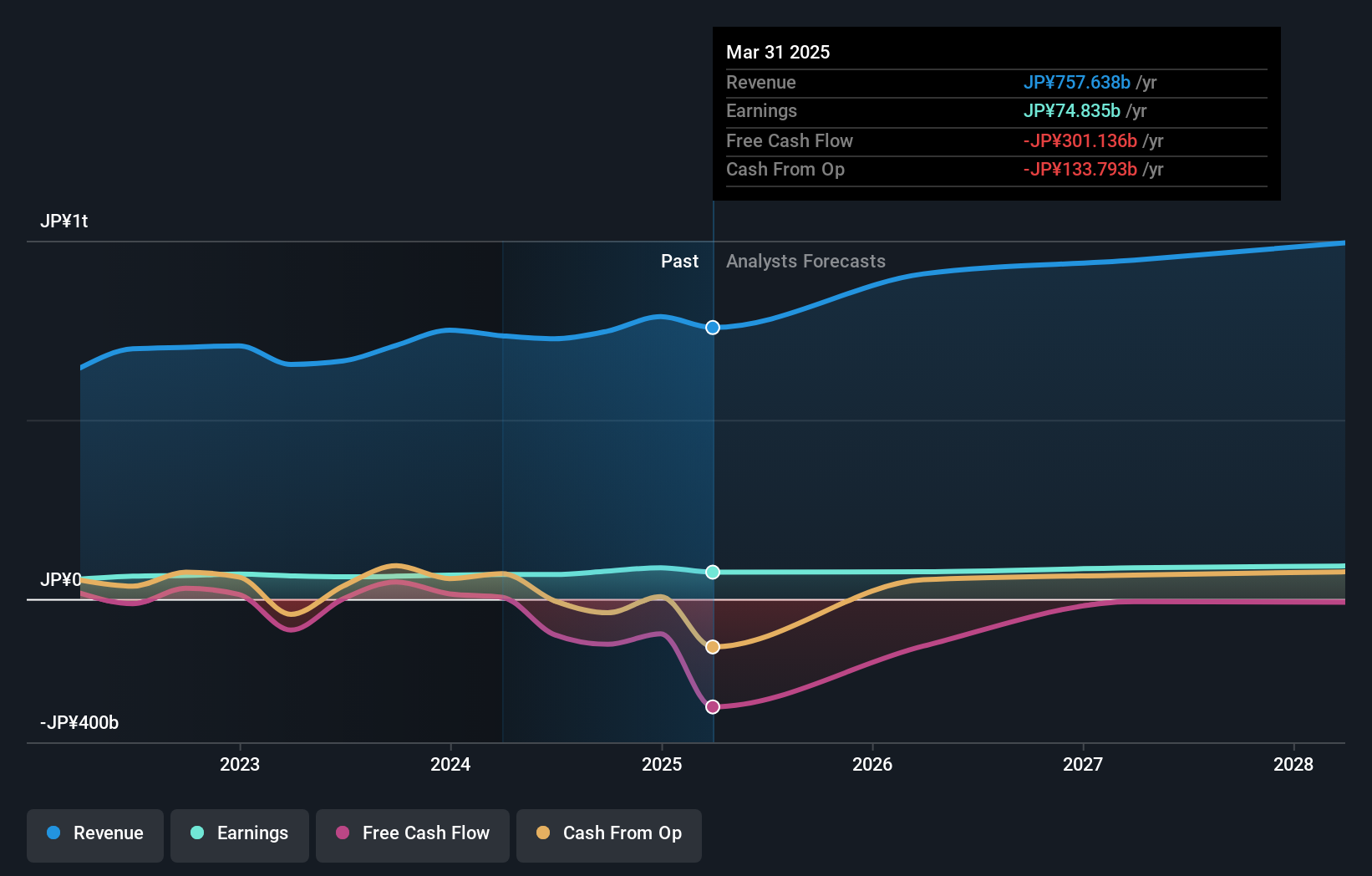Click the Past section label
This screenshot has width=1372, height=876.
click(679, 261)
